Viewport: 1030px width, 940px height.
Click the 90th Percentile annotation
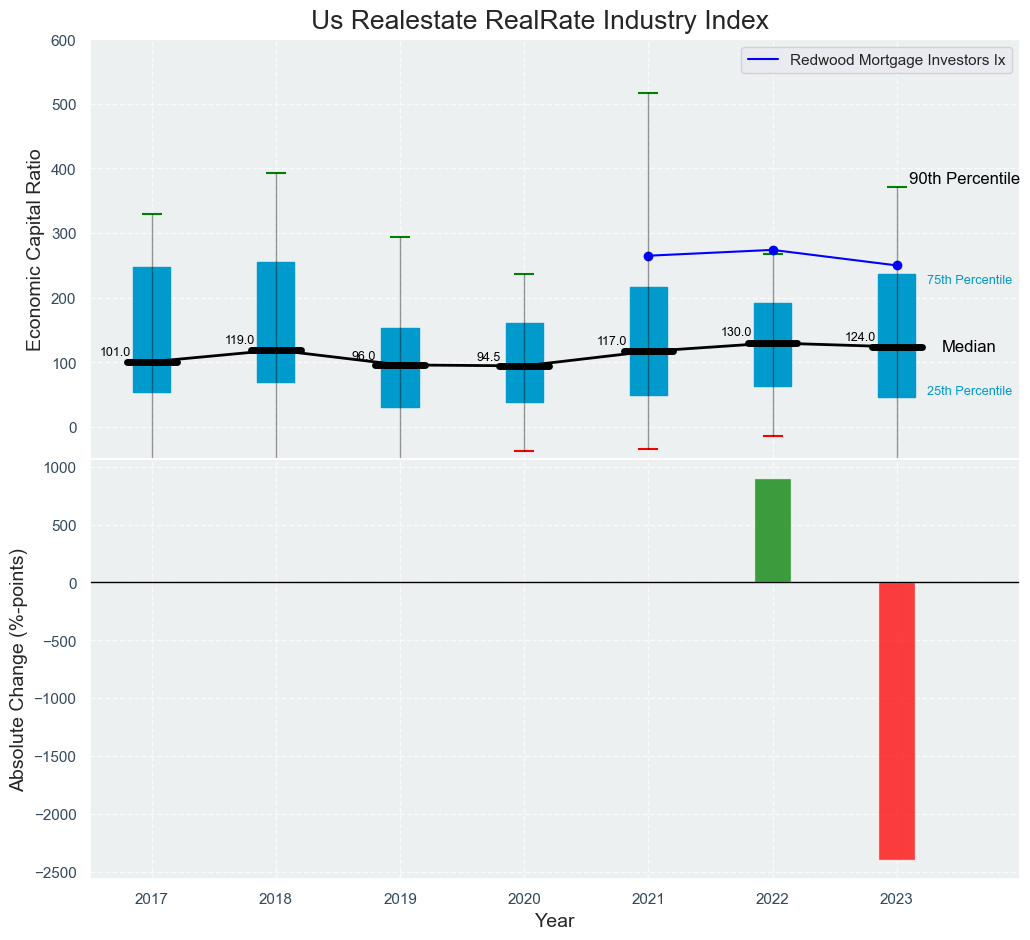pyautogui.click(x=963, y=180)
